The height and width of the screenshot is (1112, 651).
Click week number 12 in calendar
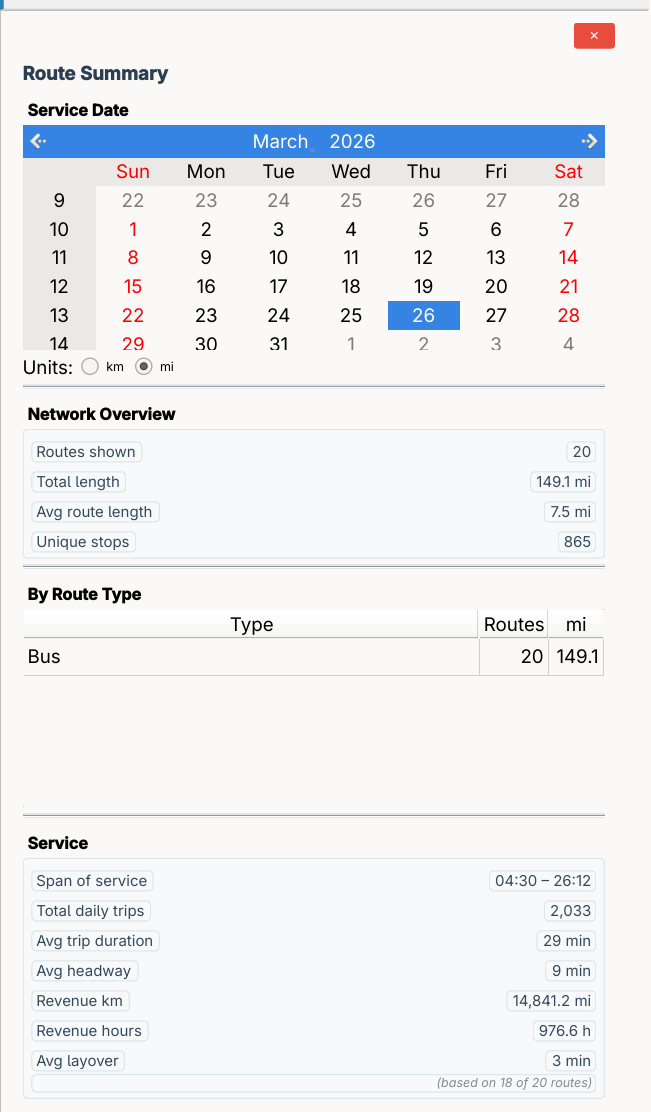59,287
